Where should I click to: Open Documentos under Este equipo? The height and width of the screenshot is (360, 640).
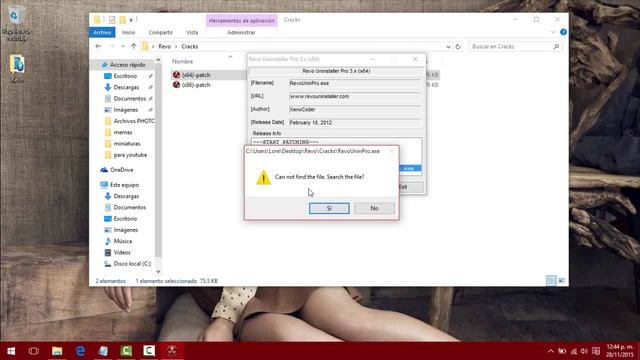click(129, 207)
